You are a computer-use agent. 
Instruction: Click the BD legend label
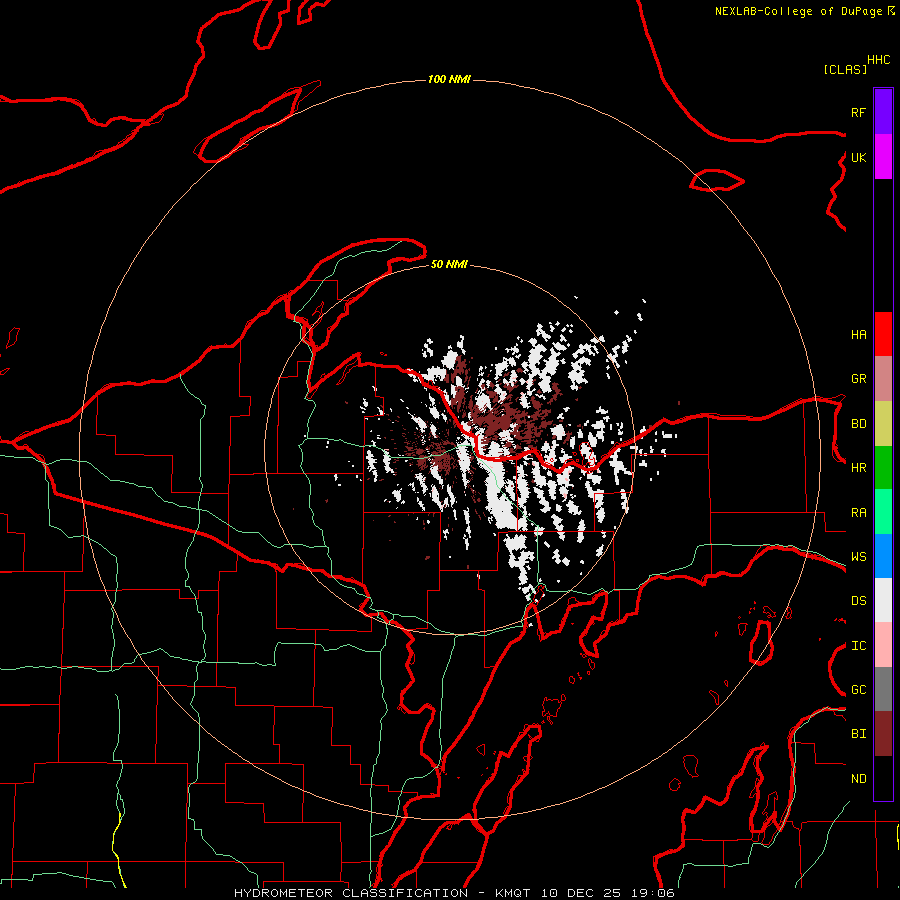tap(858, 424)
